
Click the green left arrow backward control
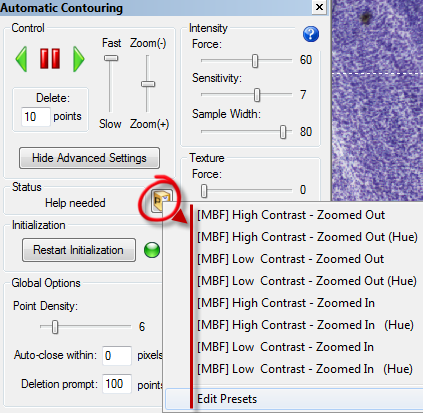click(x=21, y=59)
